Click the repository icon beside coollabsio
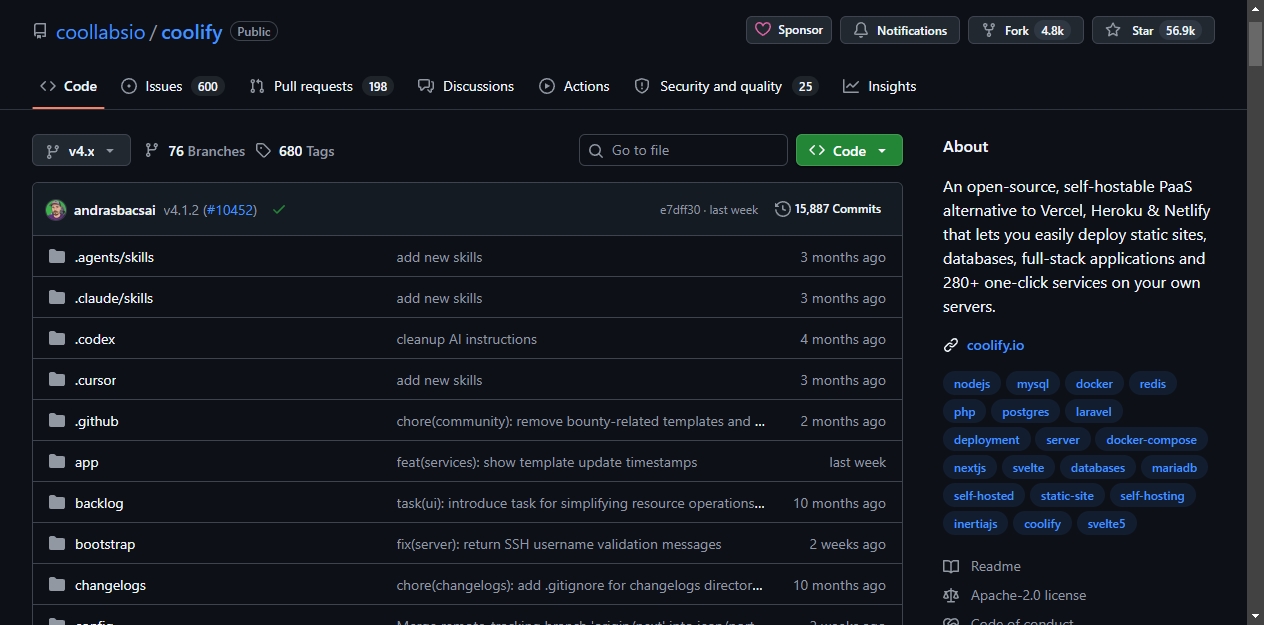Image resolution: width=1264 pixels, height=625 pixels. [40, 31]
